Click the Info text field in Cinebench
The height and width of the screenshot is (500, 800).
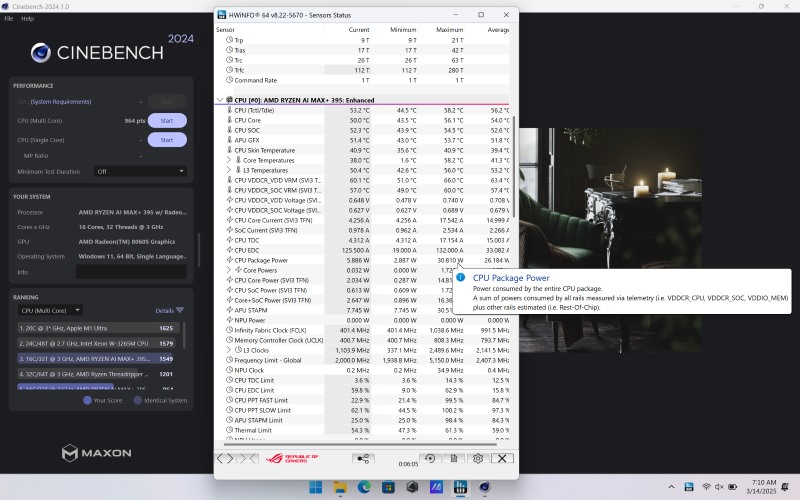[131, 272]
